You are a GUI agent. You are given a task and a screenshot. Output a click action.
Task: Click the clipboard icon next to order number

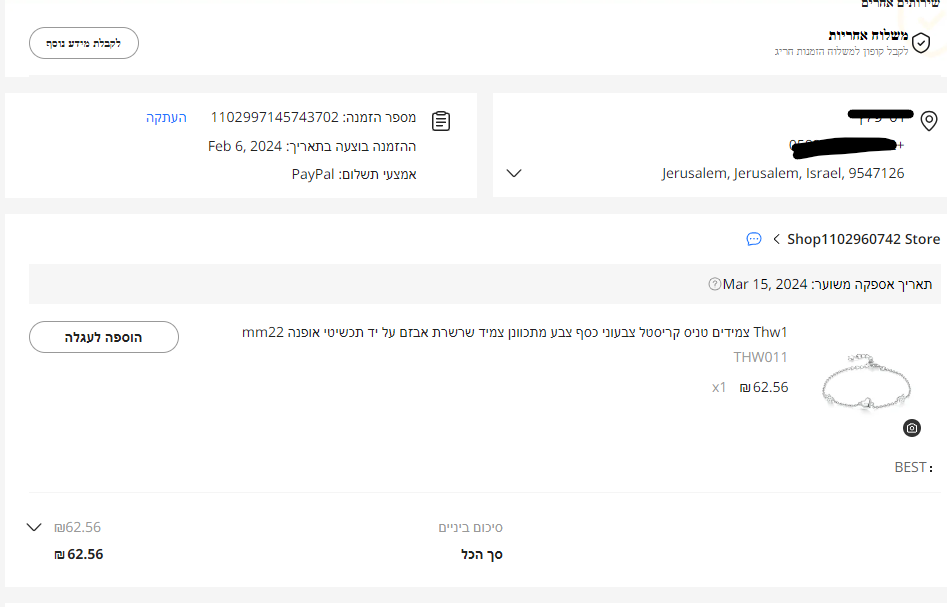coord(441,121)
